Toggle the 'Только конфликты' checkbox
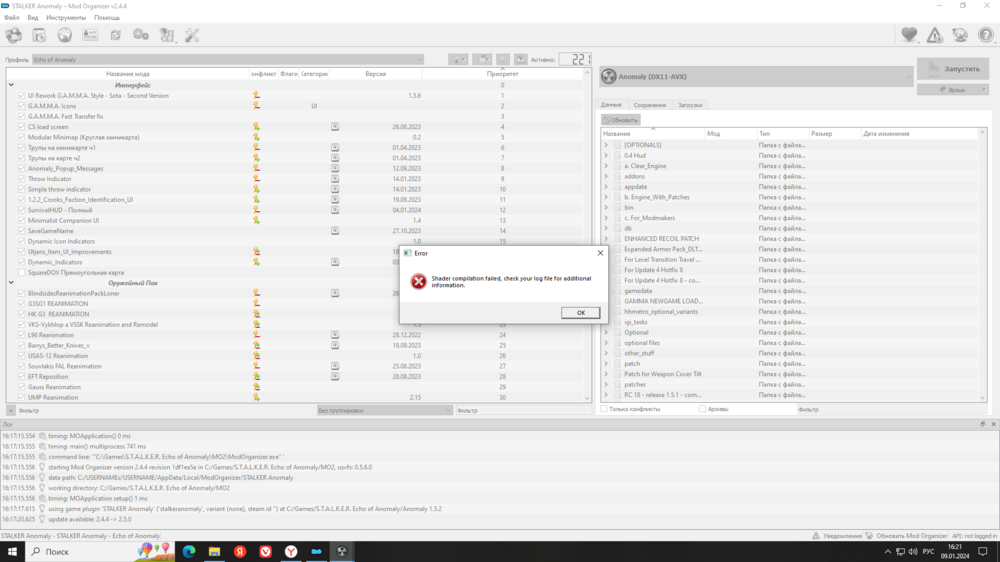This screenshot has height=562, width=1000. [604, 409]
